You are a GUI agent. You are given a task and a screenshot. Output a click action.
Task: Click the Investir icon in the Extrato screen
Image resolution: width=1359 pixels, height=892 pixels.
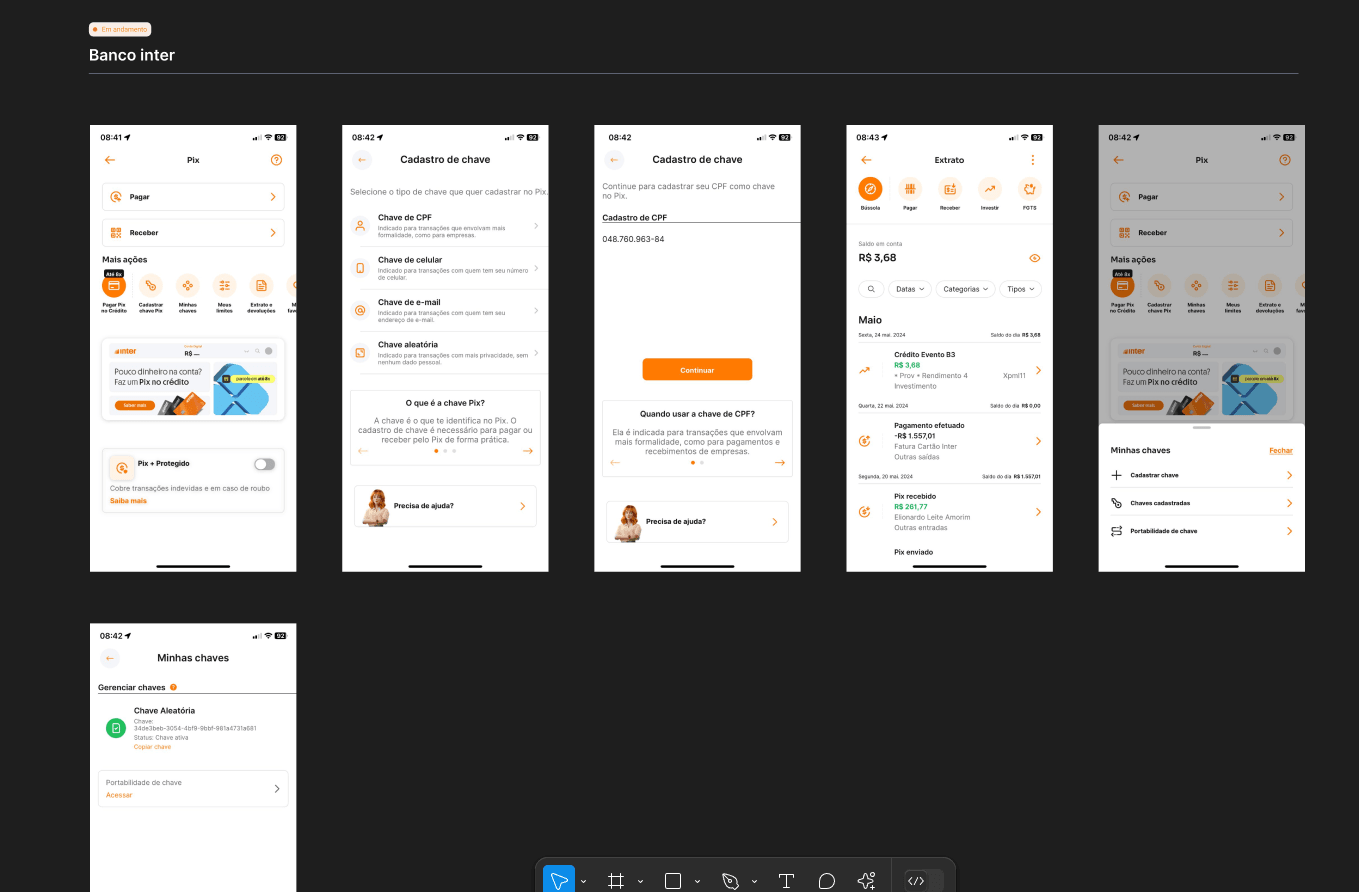tap(989, 188)
